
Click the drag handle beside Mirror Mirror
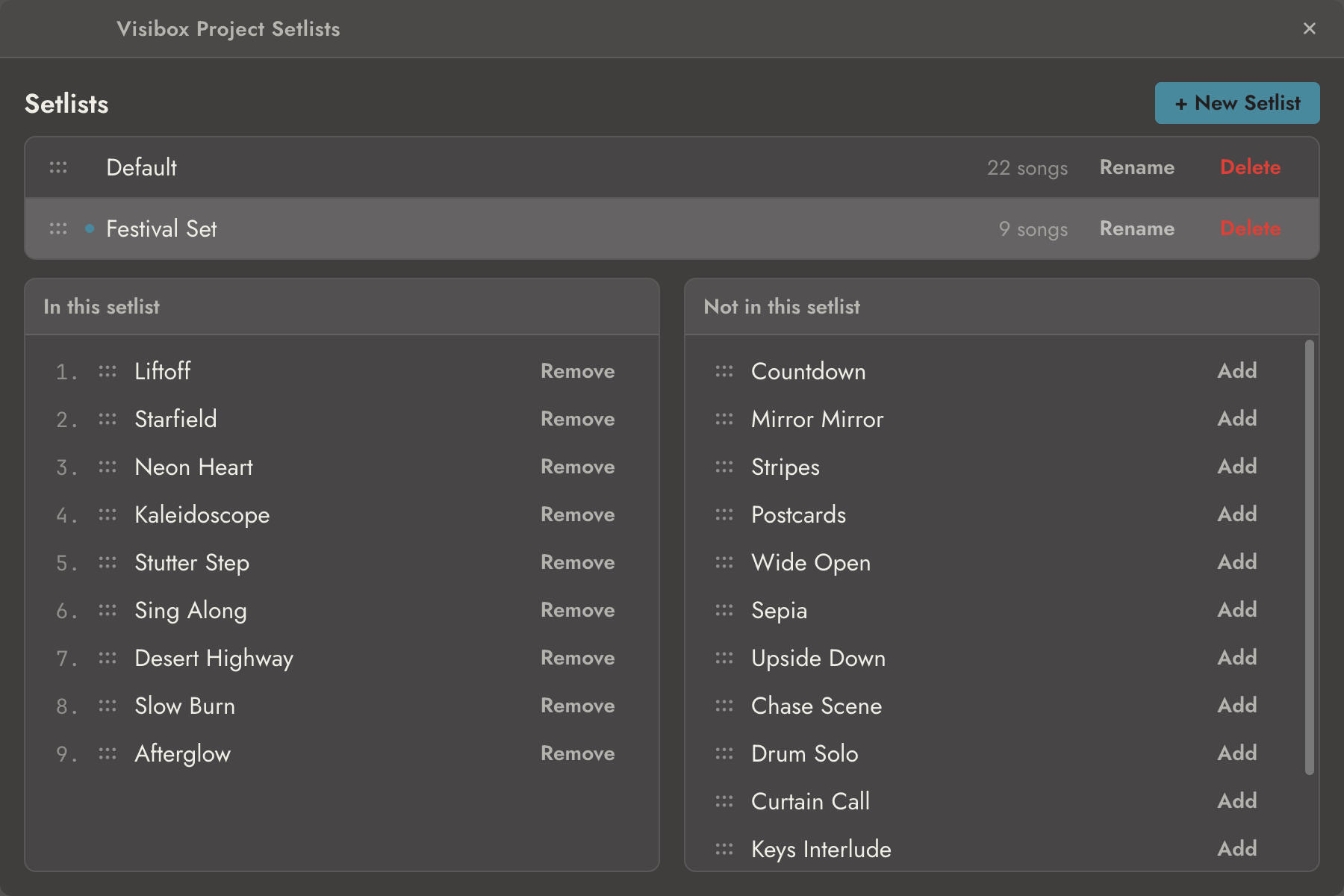click(x=724, y=419)
